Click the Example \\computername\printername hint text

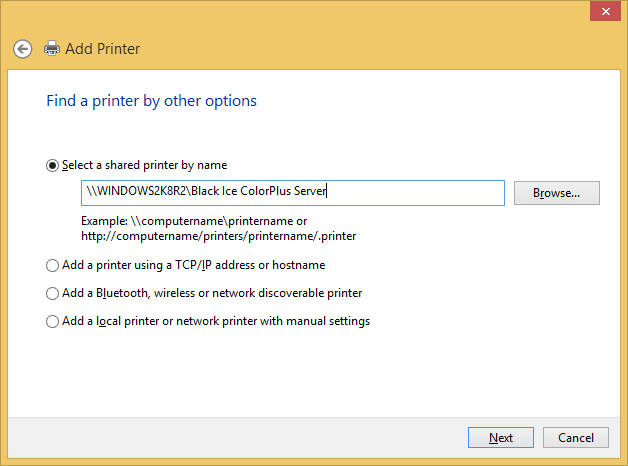coord(194,221)
